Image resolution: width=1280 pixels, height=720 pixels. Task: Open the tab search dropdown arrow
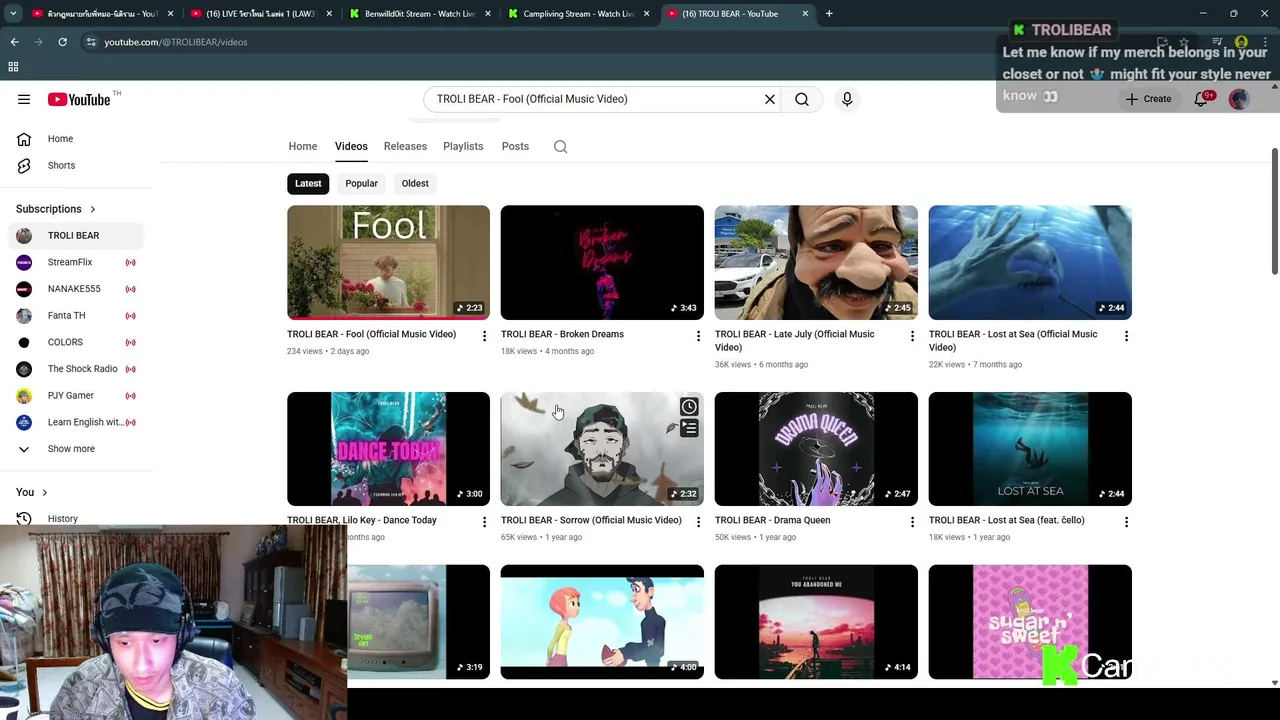tap(13, 14)
